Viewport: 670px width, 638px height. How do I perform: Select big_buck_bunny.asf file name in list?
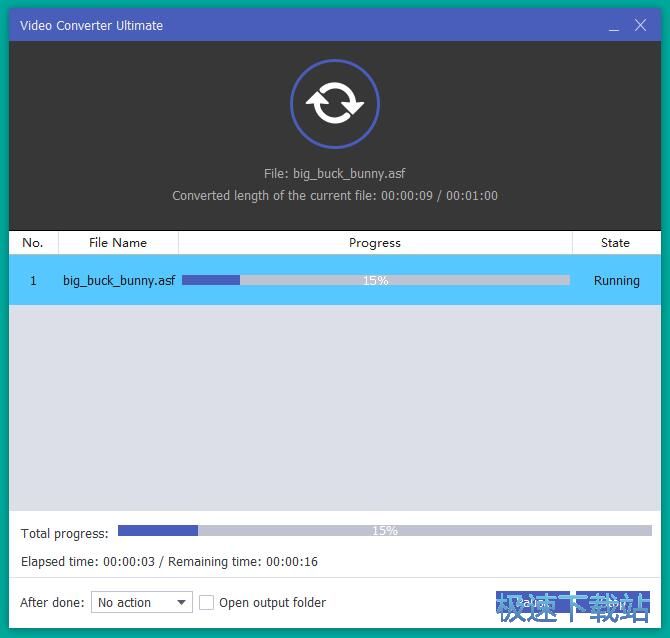(x=119, y=280)
